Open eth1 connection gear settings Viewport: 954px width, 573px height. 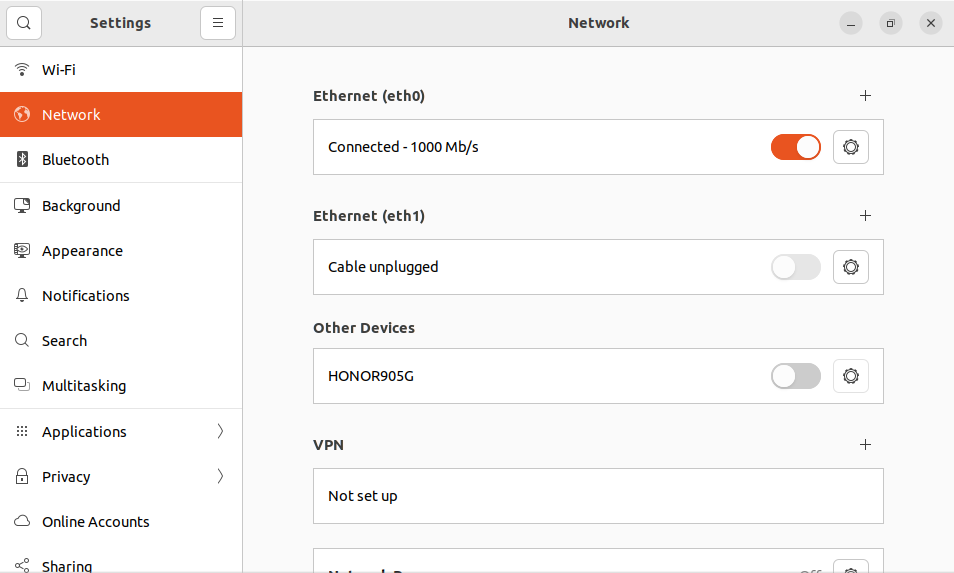[x=851, y=267]
